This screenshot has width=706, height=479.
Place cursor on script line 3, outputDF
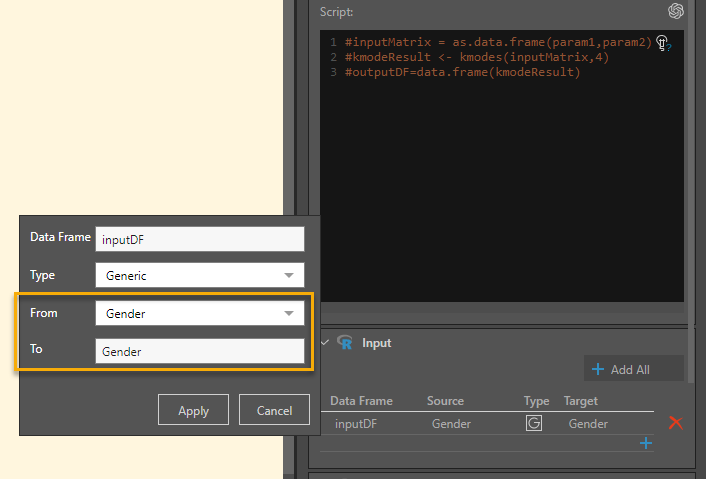[x=462, y=72]
